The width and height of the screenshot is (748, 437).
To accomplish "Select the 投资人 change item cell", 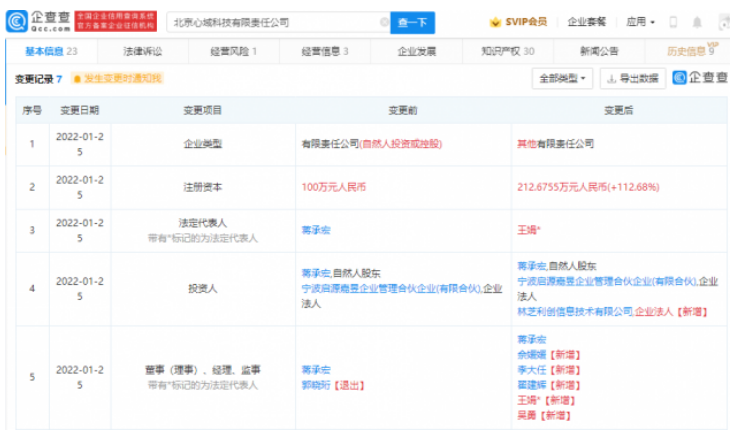I will tap(203, 289).
